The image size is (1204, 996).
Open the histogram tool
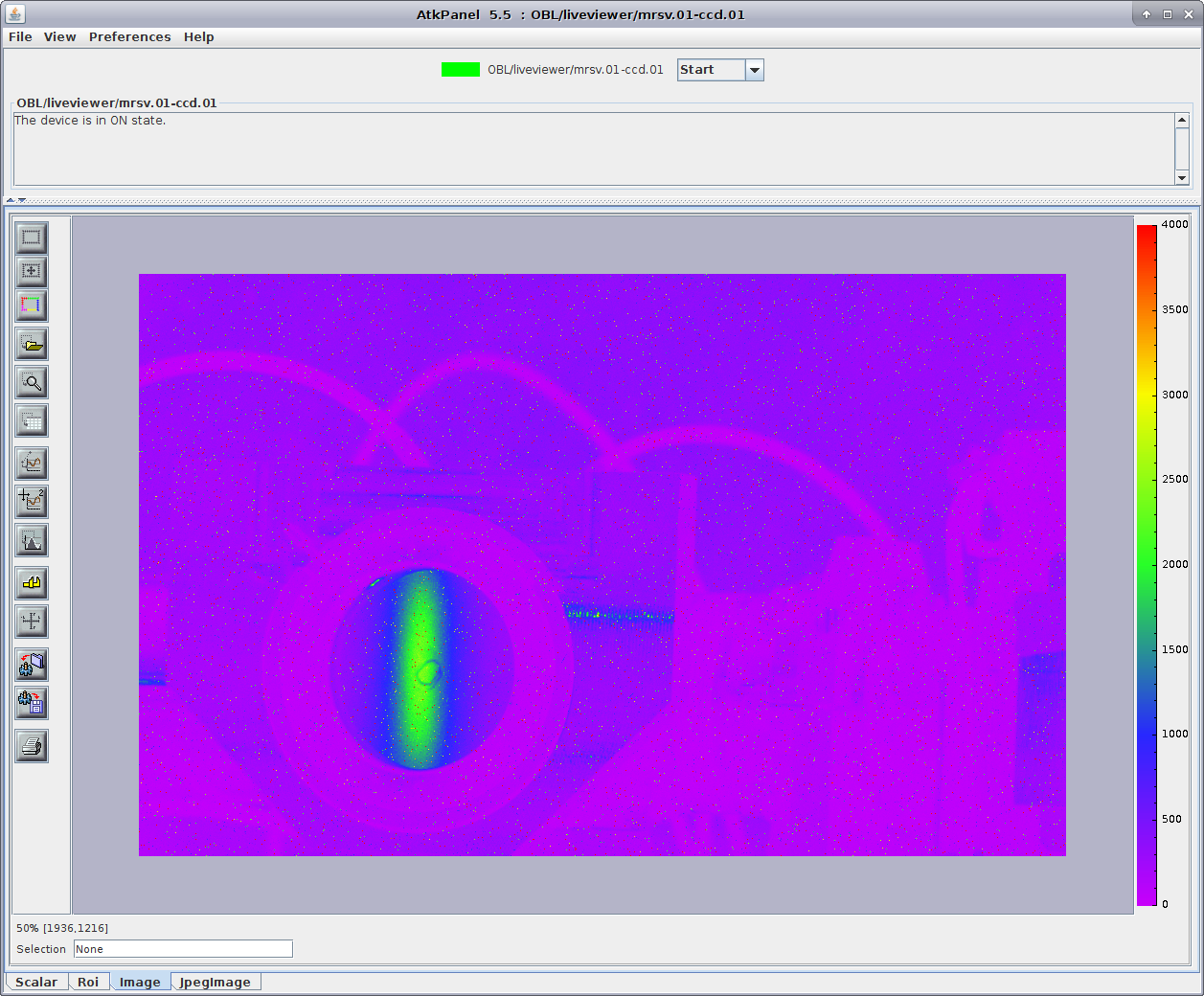(x=32, y=540)
